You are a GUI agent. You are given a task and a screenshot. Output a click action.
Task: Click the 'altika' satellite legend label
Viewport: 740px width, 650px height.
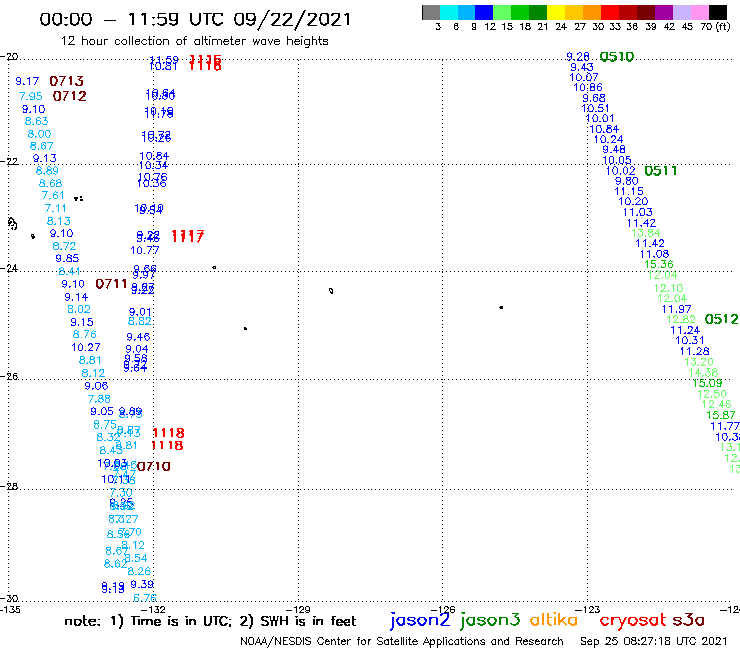click(554, 619)
